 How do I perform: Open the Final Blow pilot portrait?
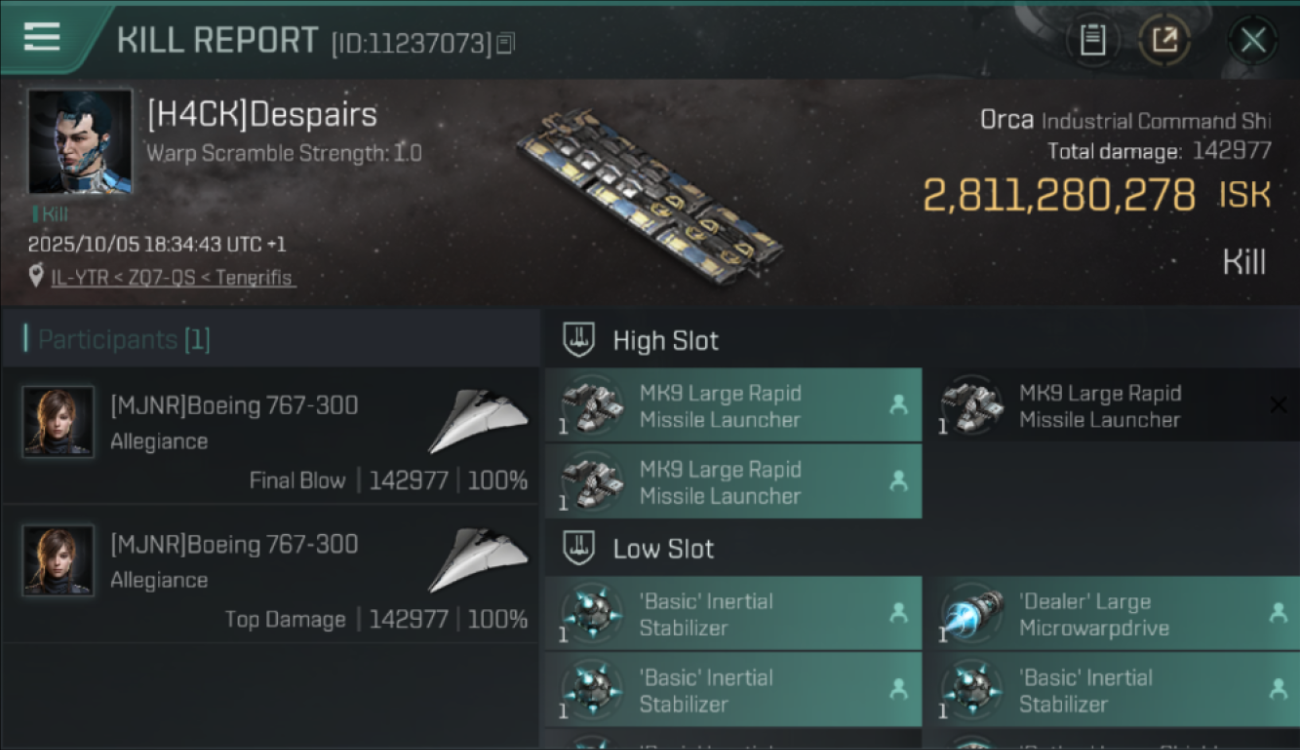[58, 422]
